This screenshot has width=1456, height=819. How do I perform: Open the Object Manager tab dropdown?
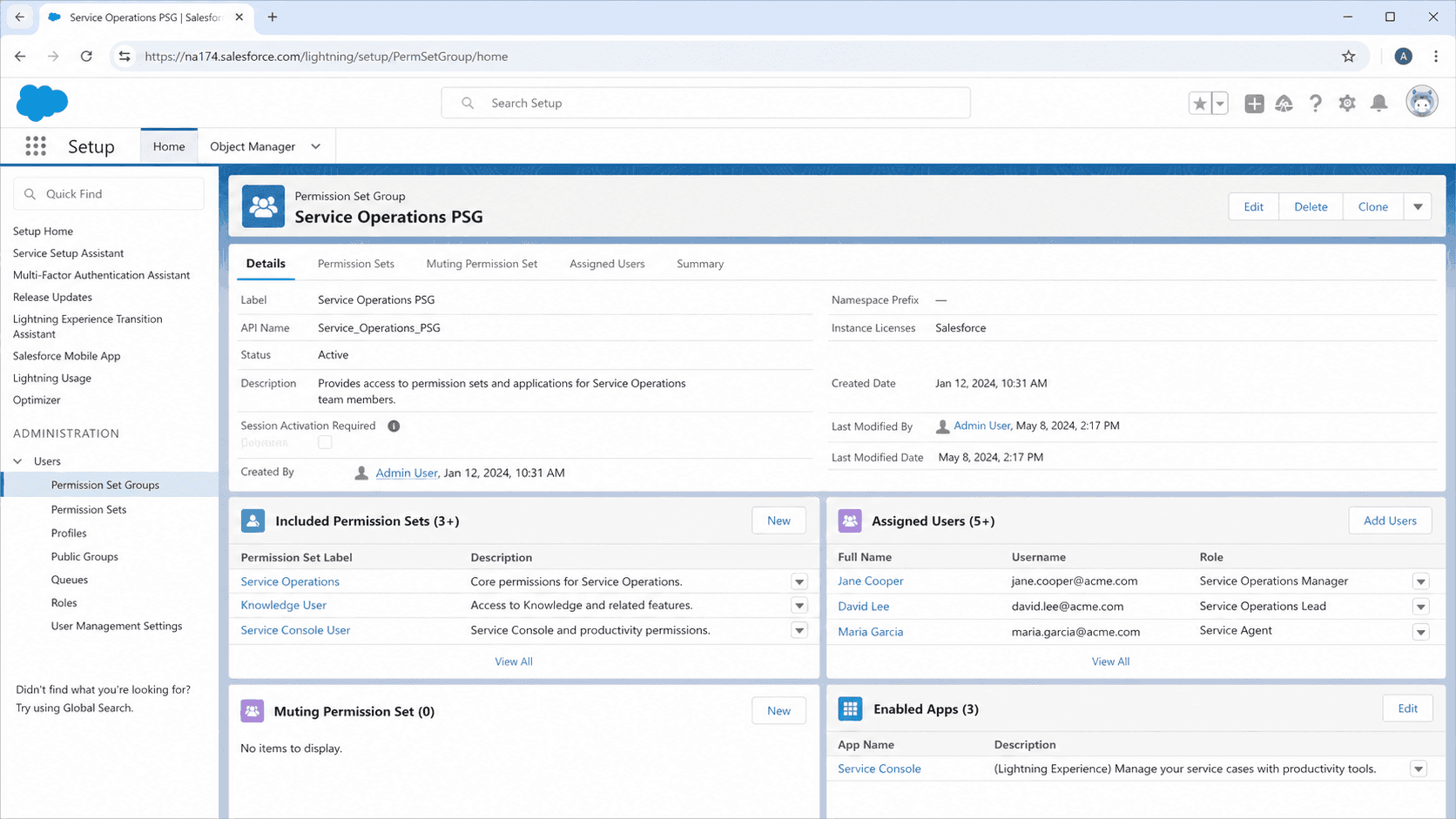(316, 146)
